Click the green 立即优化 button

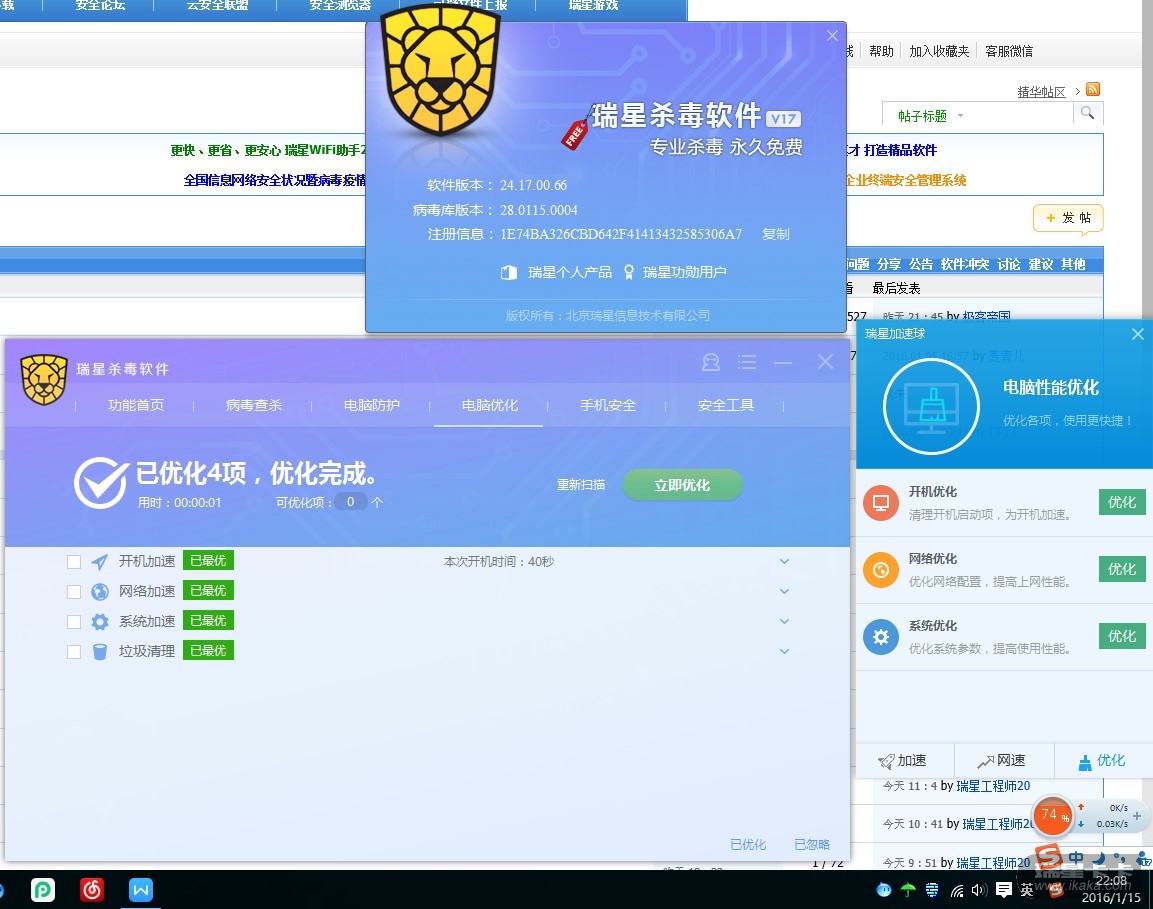[682, 485]
